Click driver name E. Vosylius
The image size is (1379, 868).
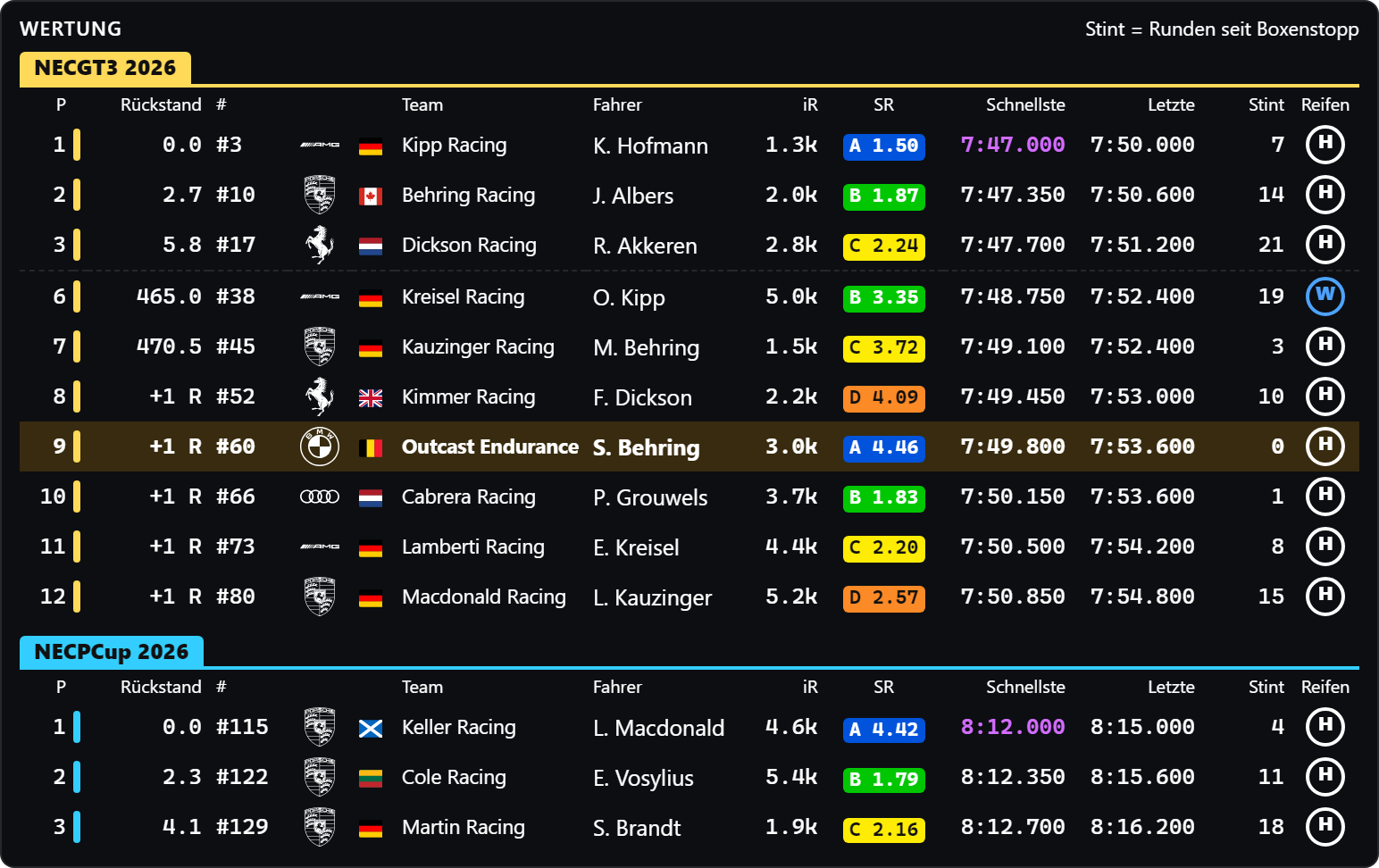click(x=643, y=778)
